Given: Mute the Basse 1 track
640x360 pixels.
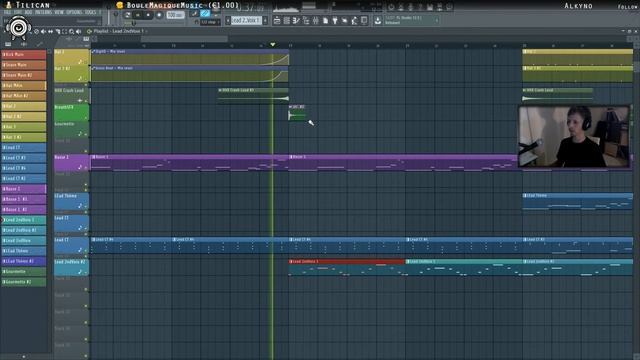Looking at the screenshot, I should pyautogui.click(x=86, y=168).
